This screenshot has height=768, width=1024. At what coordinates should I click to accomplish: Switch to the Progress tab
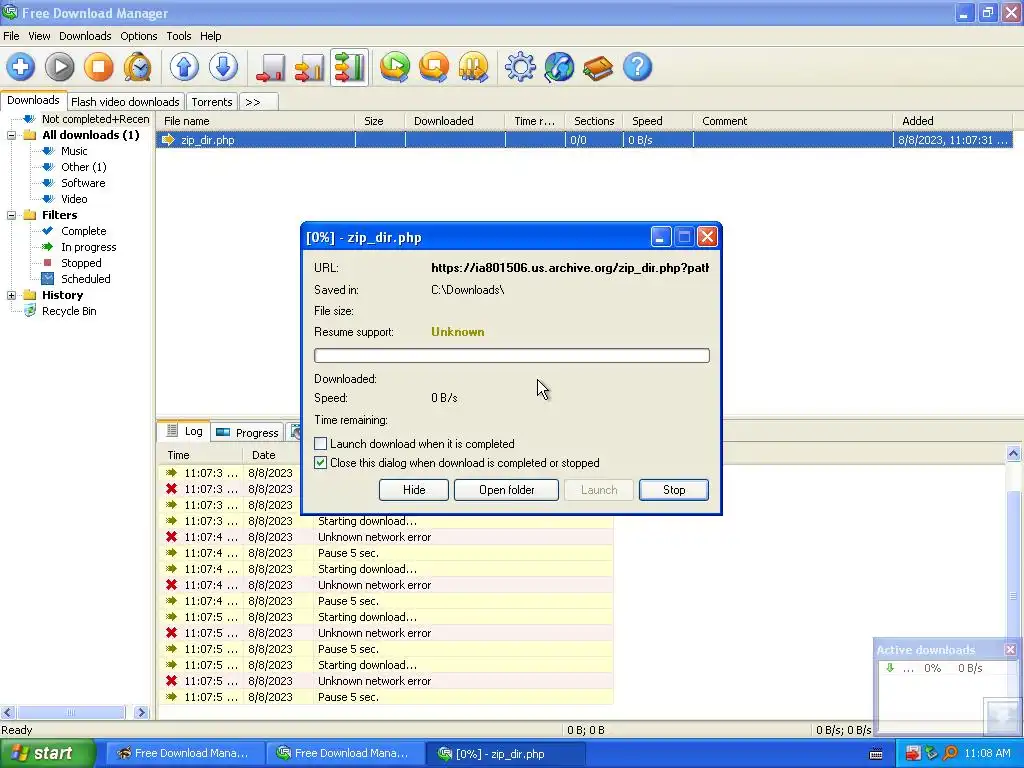pos(248,432)
